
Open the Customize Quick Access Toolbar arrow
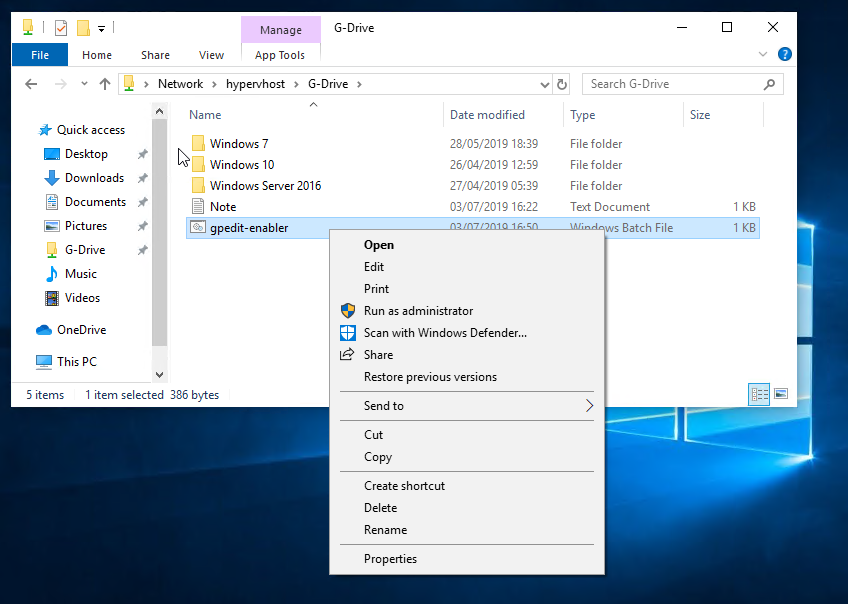tap(101, 29)
